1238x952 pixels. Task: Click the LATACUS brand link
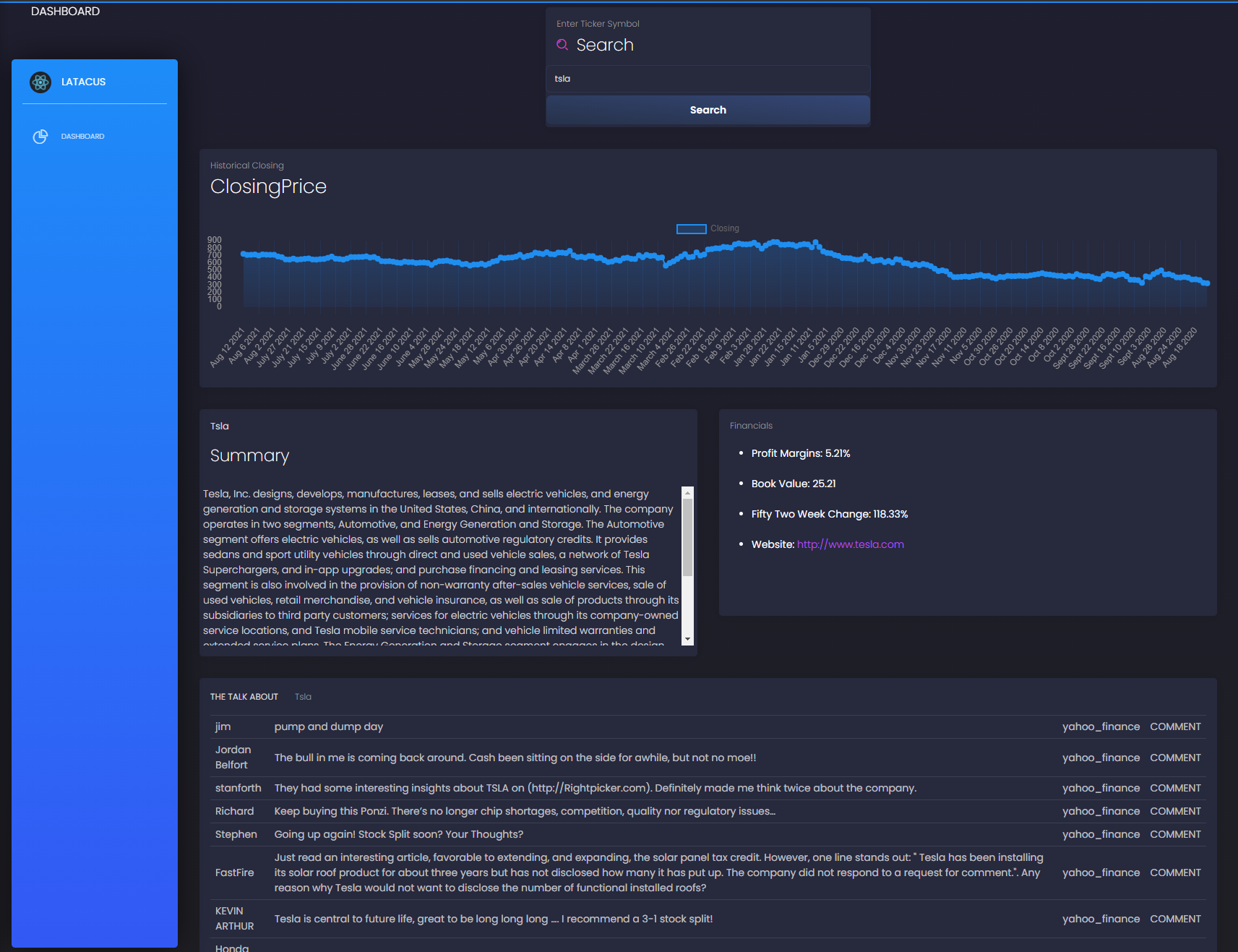click(83, 82)
